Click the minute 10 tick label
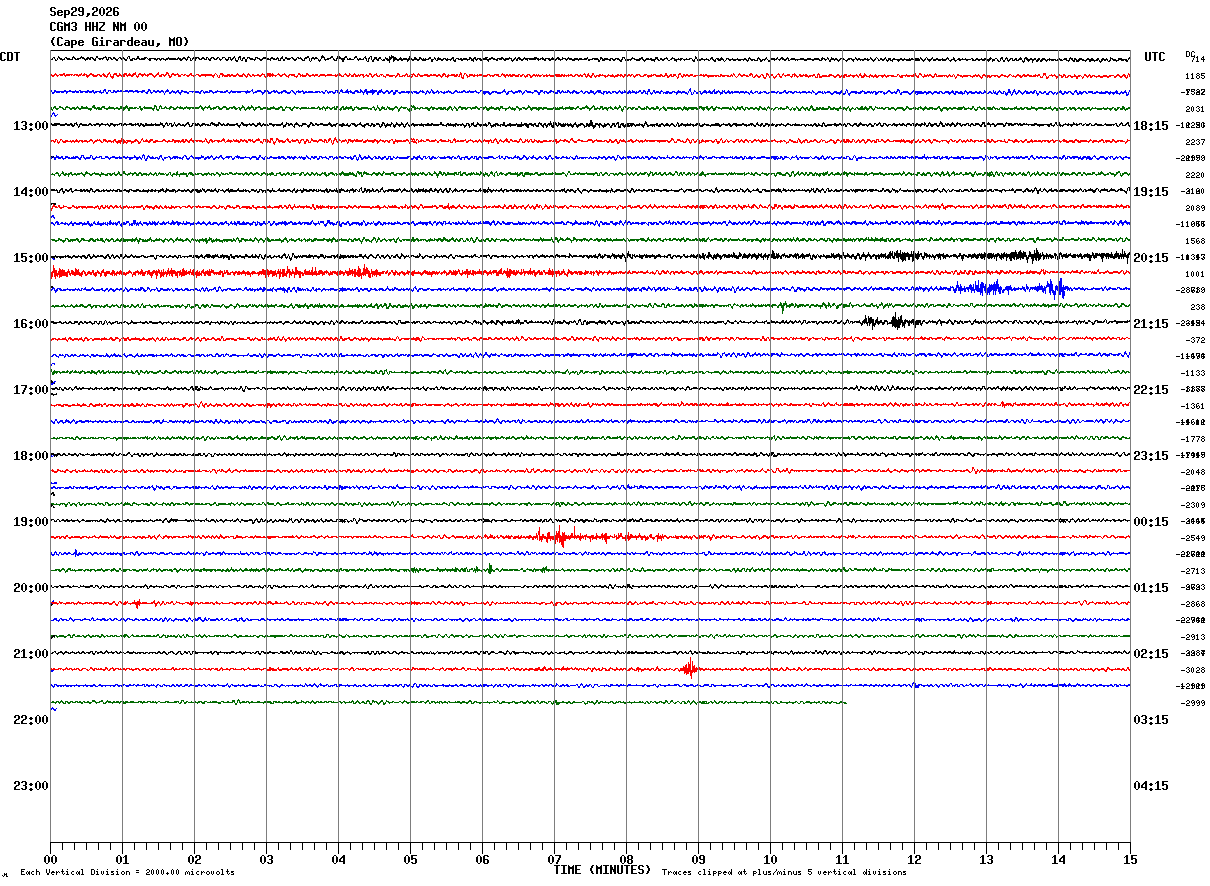1210x886 pixels. (770, 860)
